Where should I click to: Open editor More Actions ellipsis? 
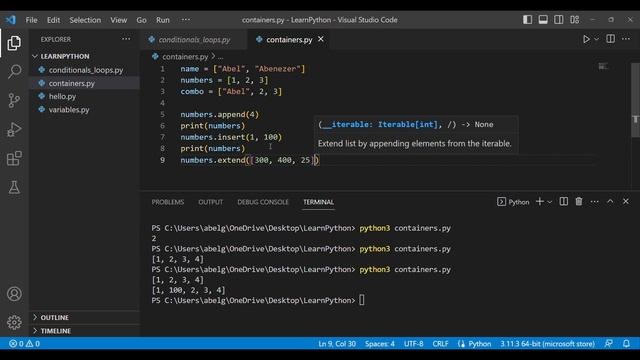tap(626, 39)
